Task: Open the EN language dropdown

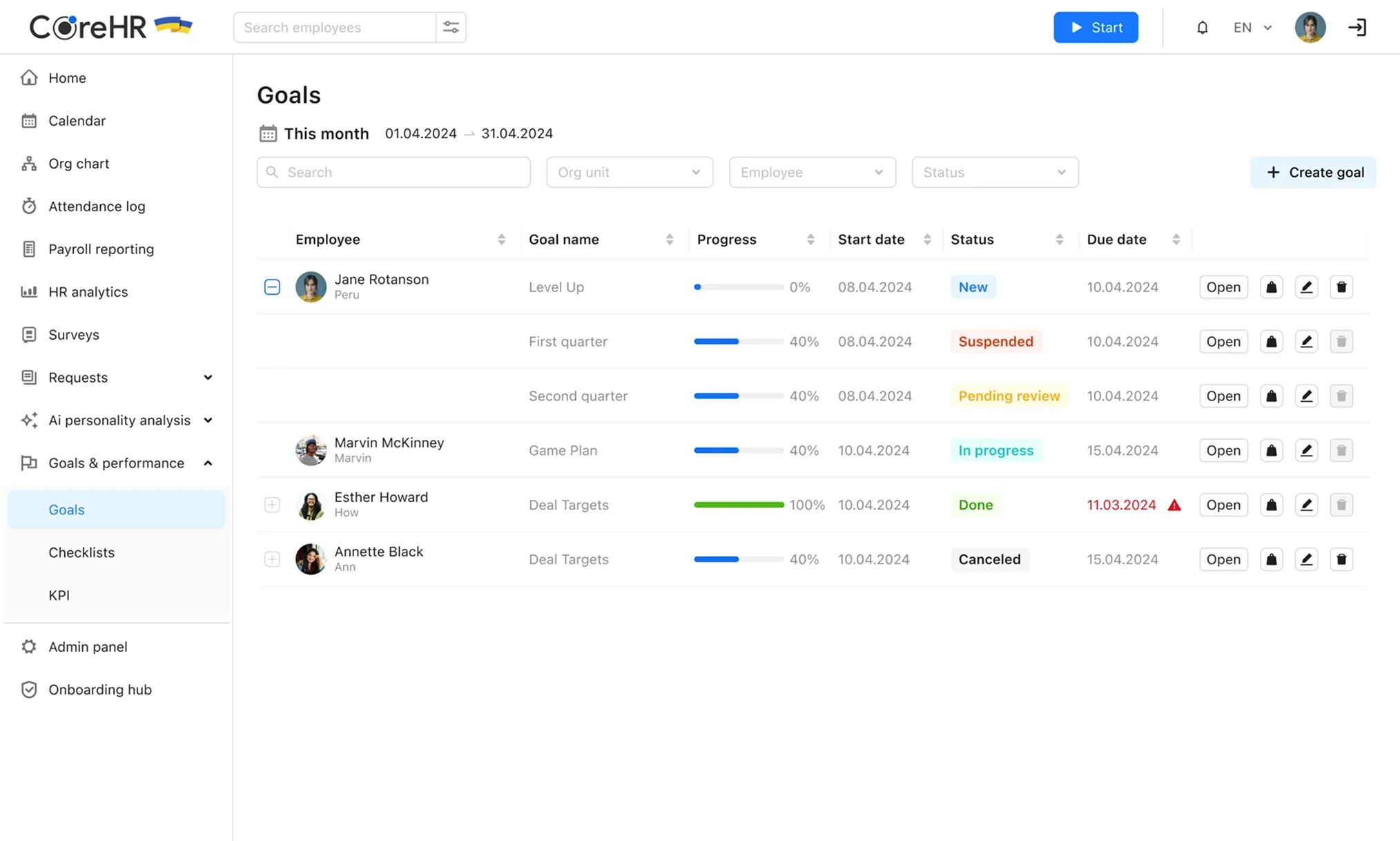Action: pyautogui.click(x=1252, y=28)
